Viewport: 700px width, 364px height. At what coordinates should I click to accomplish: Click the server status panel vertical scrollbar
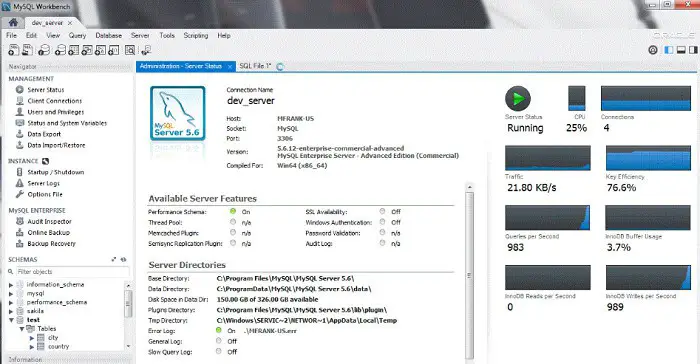[469, 272]
